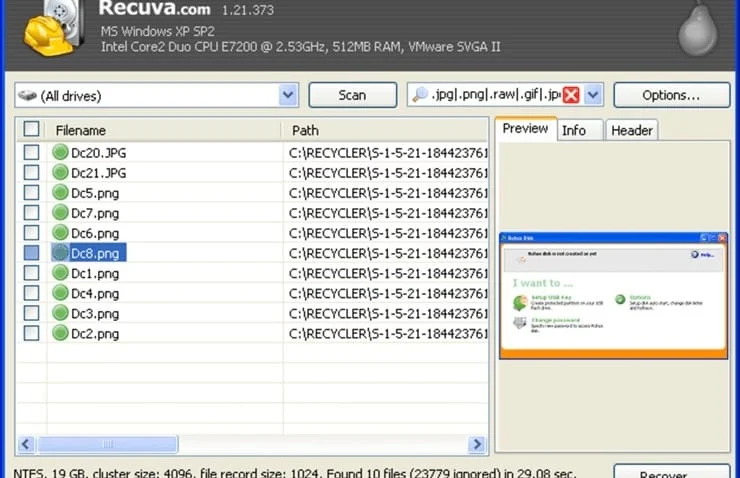Click the green status icon of Dc1.png
This screenshot has width=740, height=478.
60,273
